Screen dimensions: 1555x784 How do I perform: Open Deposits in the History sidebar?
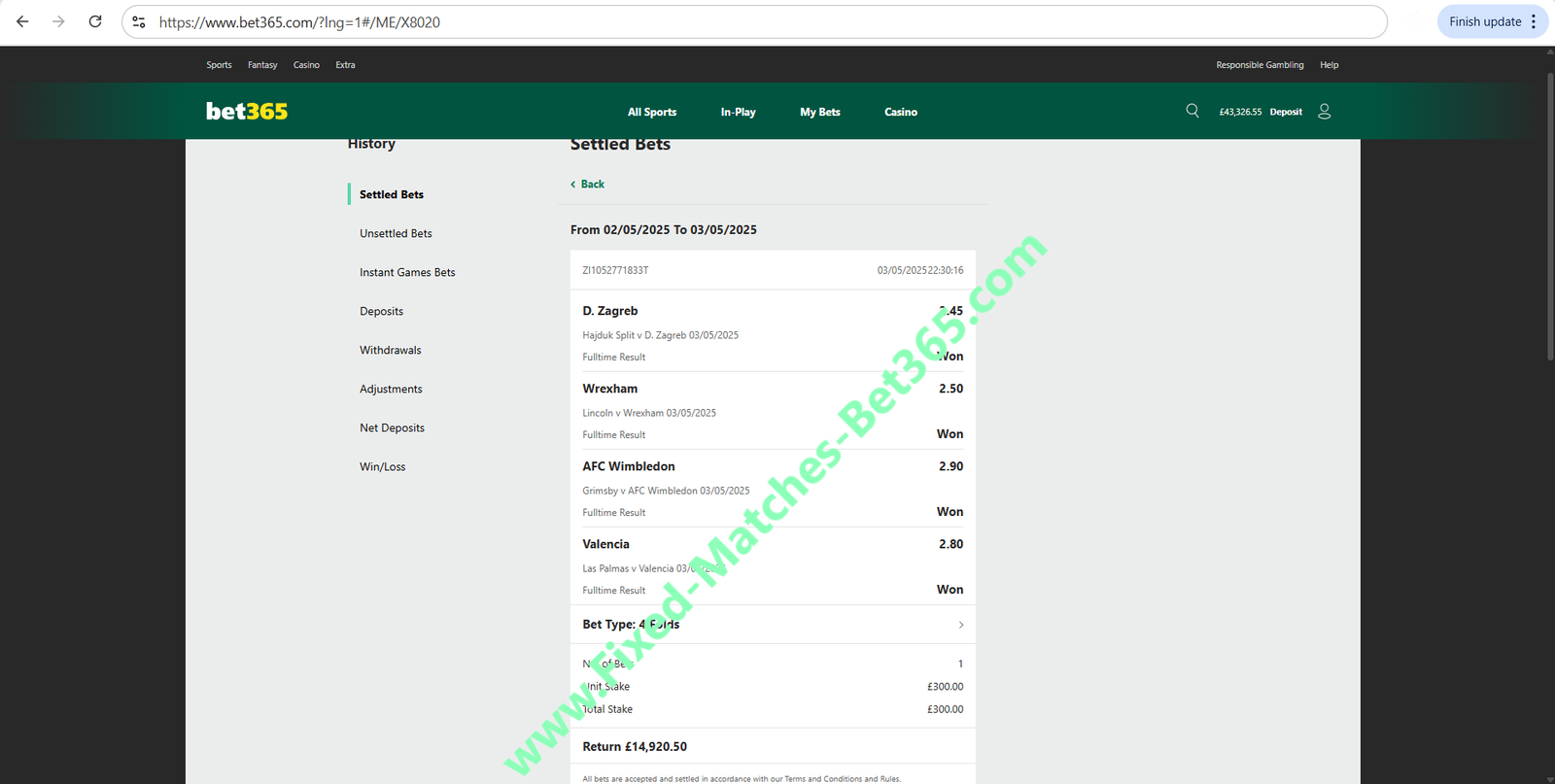click(381, 311)
